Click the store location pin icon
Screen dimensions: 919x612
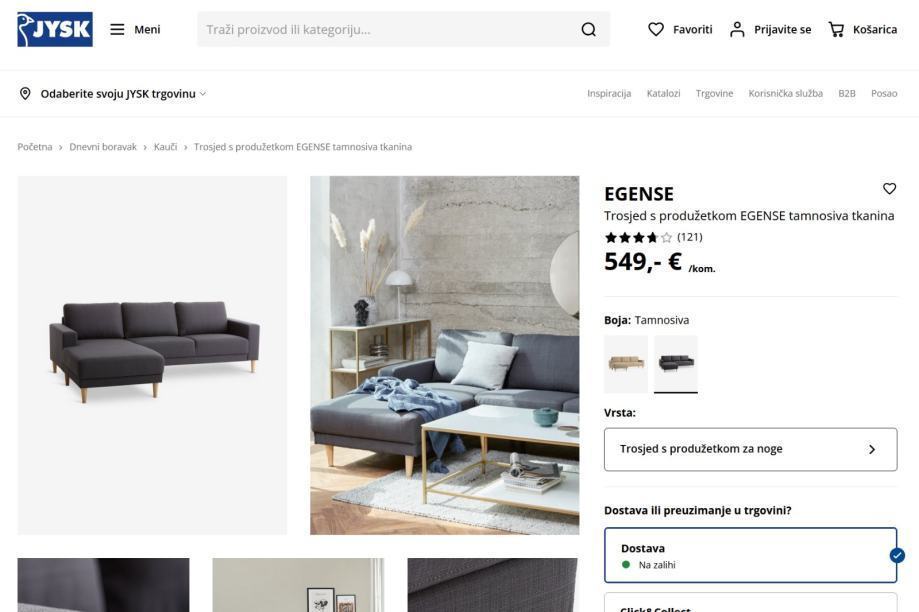25,93
